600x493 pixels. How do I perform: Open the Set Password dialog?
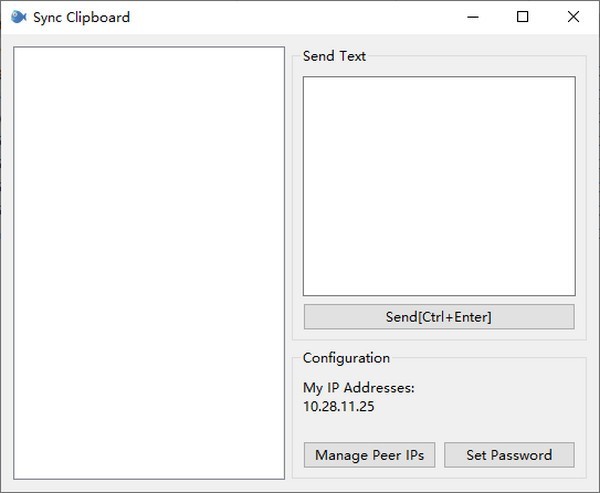509,455
